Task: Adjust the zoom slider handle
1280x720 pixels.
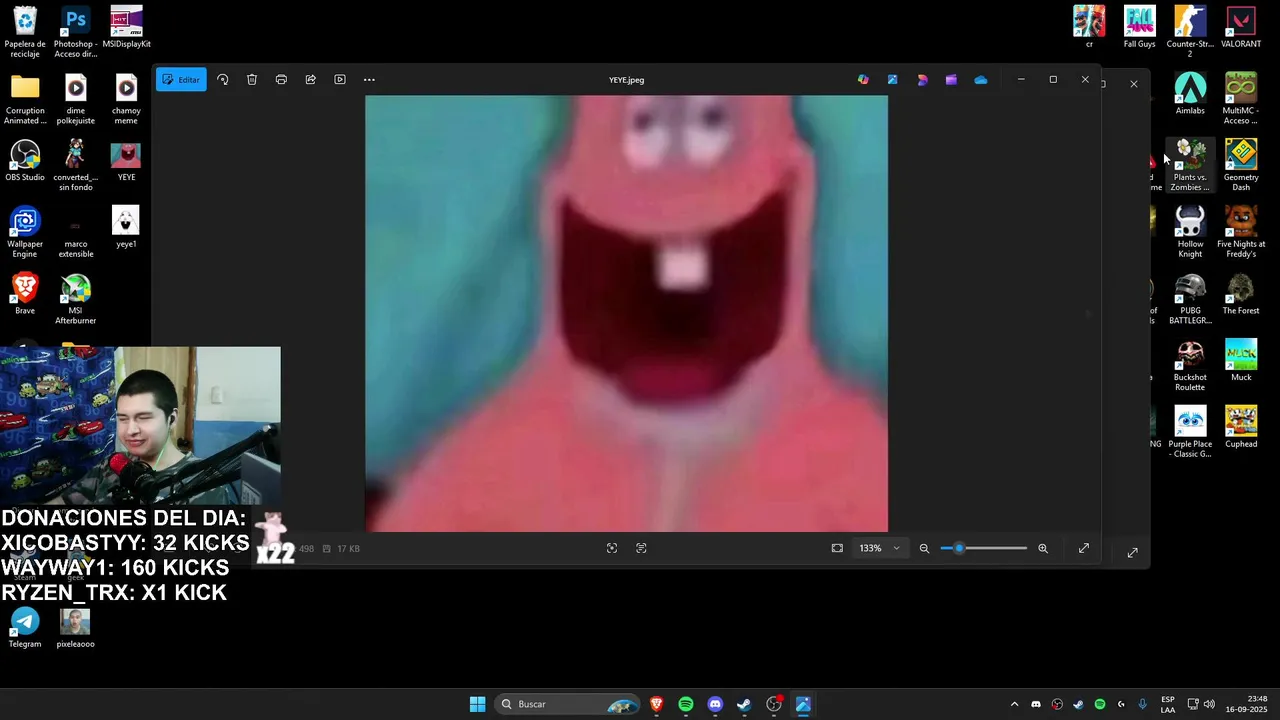Action: coord(959,548)
